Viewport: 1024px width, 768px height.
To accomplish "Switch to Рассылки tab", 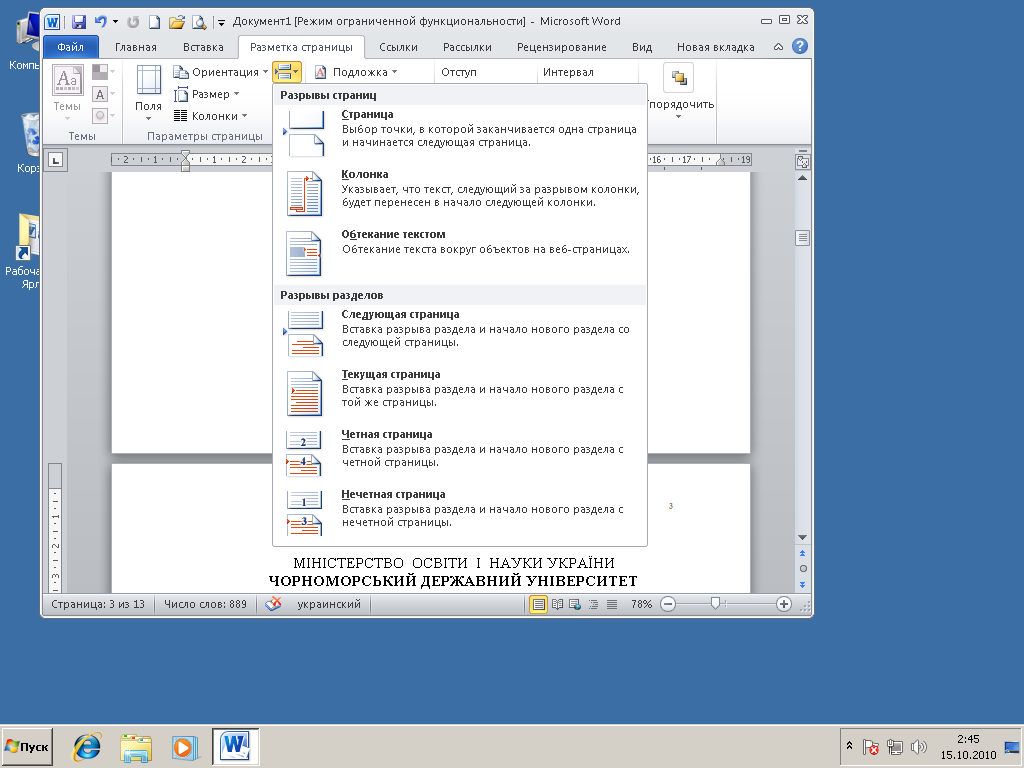I will 467,47.
